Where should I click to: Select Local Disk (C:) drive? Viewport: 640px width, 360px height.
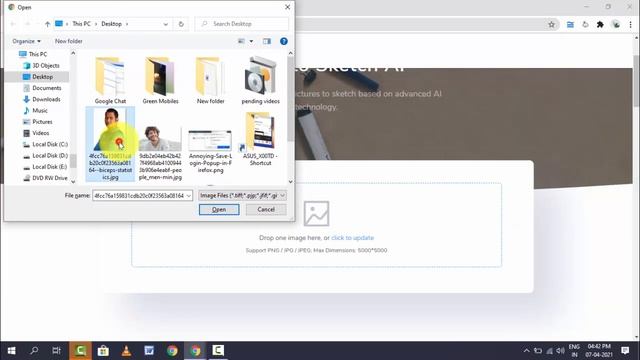pyautogui.click(x=45, y=144)
